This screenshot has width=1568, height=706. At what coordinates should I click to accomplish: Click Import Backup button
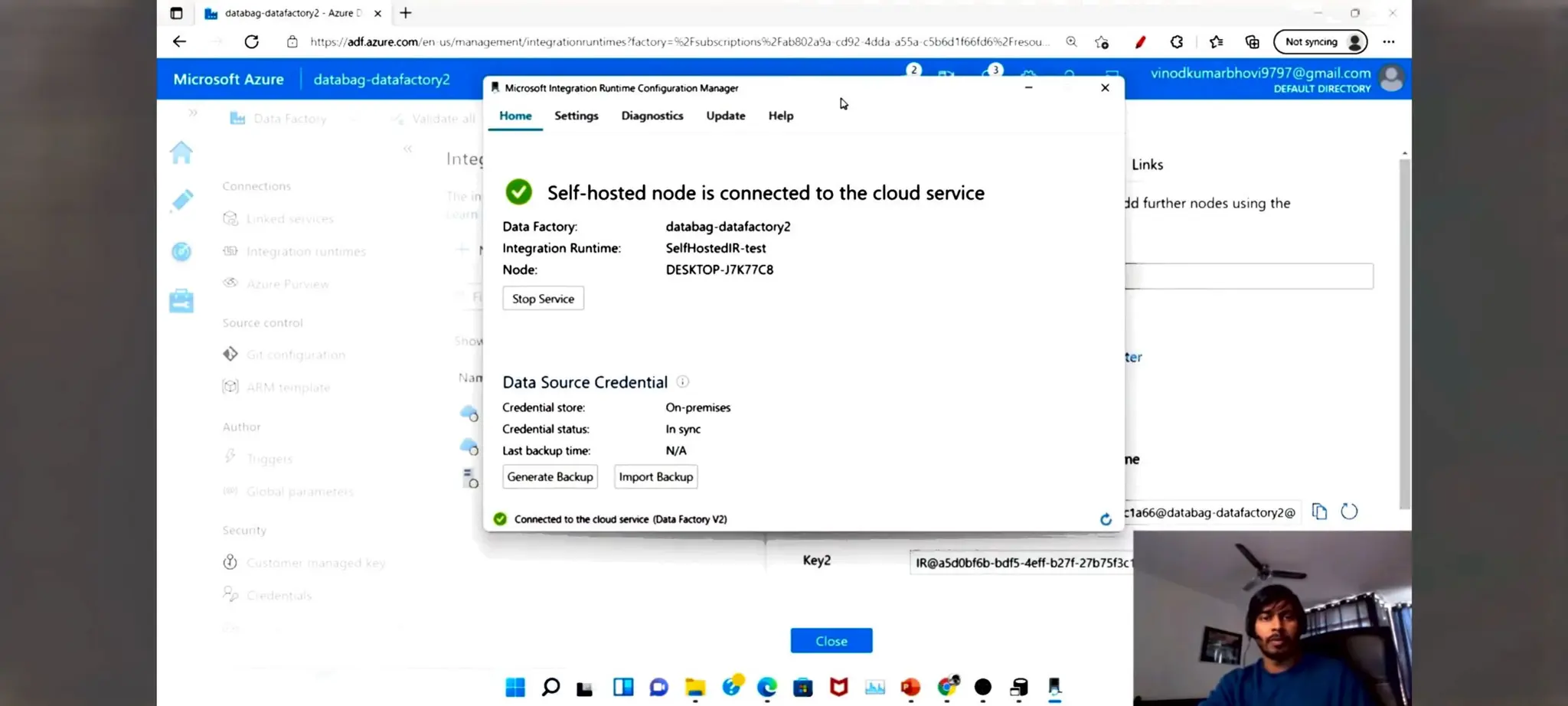[655, 476]
